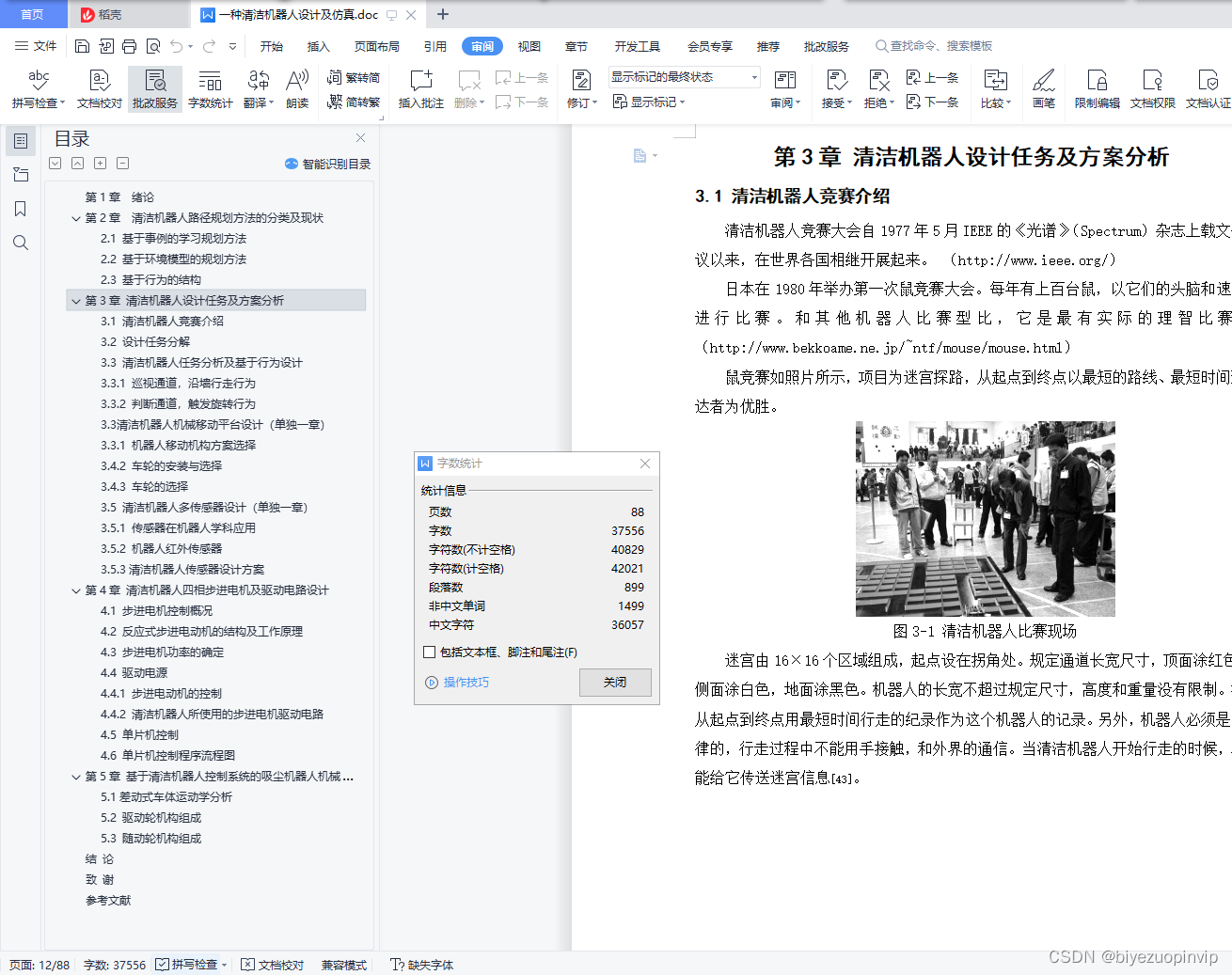1232x975 pixels.
Task: Open the 修订 track changes tool
Action: click(x=581, y=89)
